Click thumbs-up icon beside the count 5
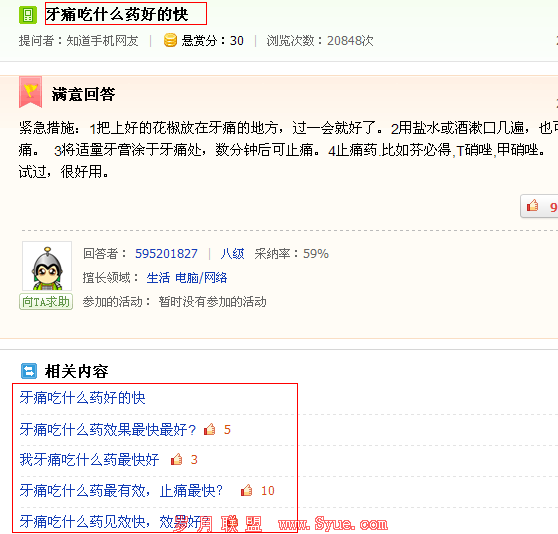The width and height of the screenshot is (558, 534). pos(210,429)
